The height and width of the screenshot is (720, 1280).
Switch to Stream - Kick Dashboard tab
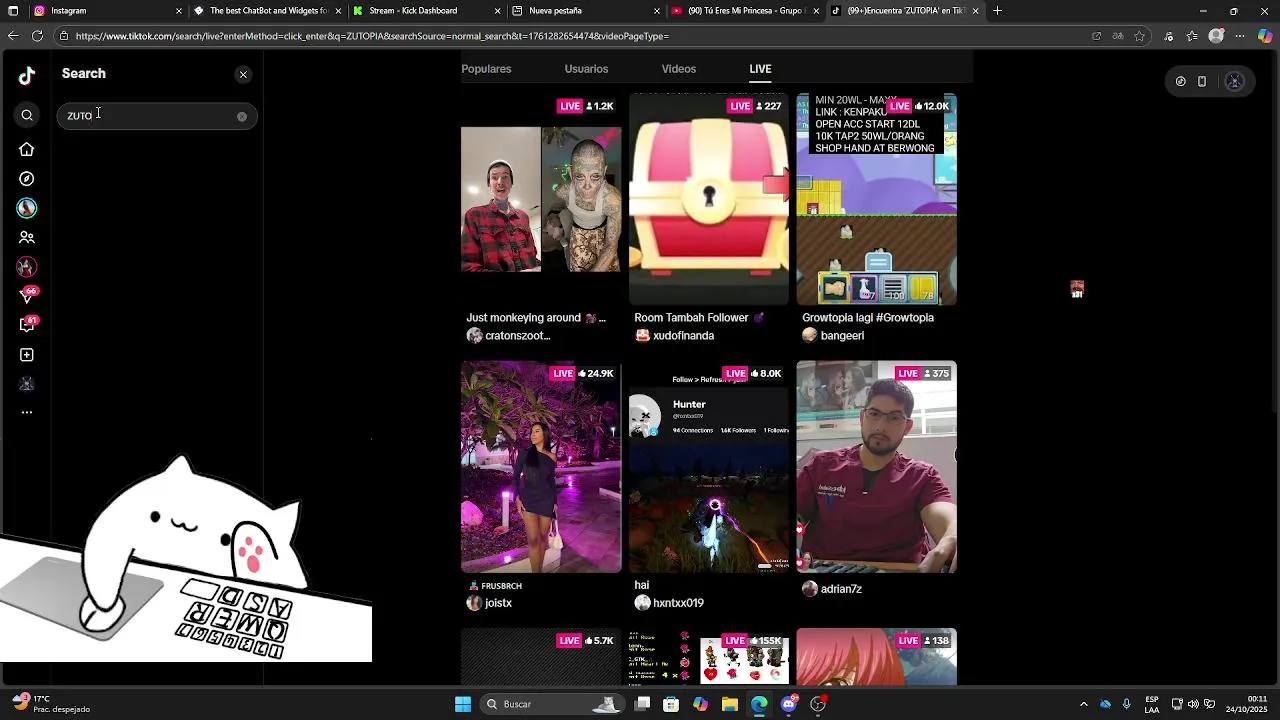coord(427,11)
